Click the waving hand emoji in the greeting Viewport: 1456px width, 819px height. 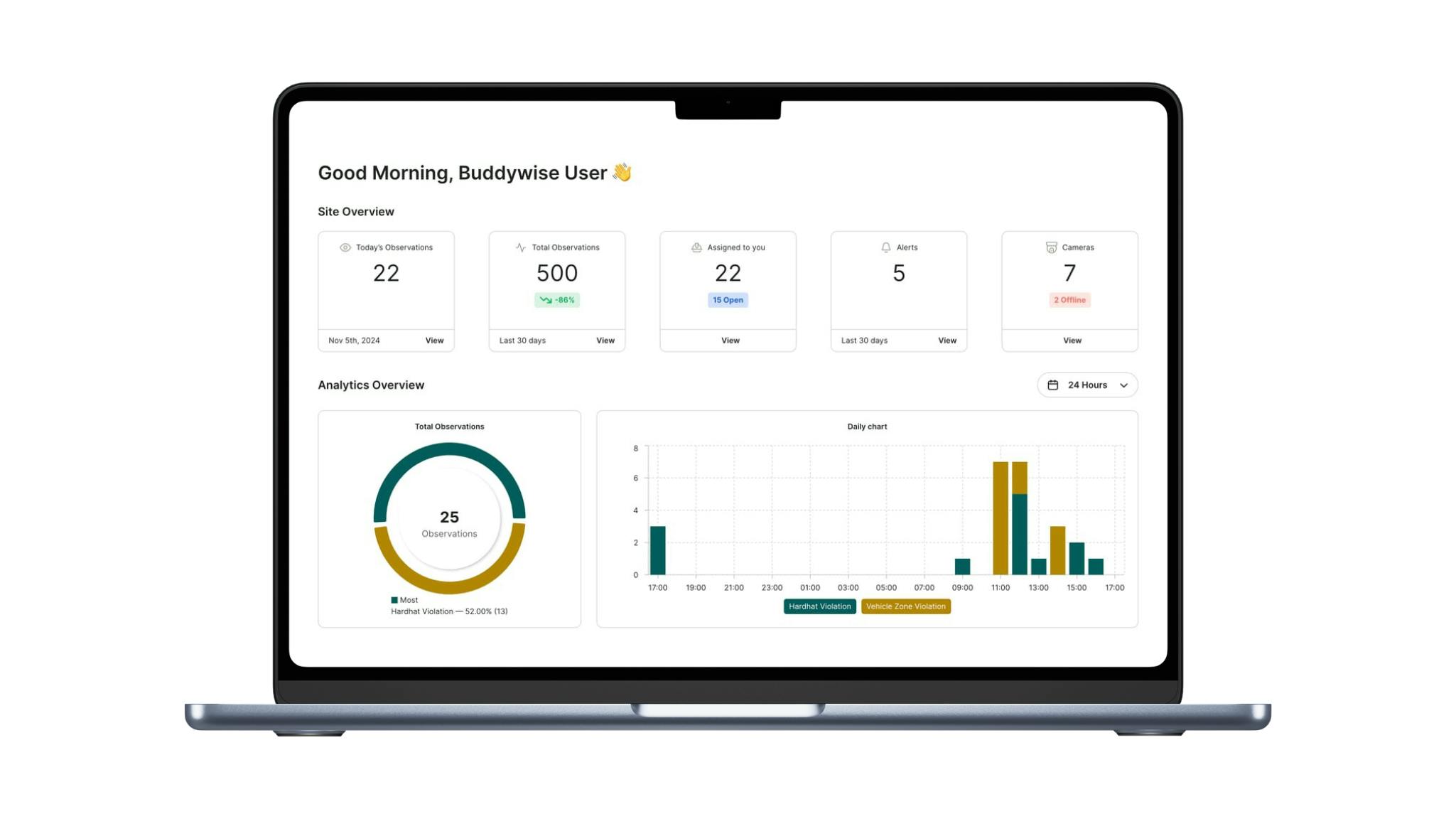coord(622,173)
